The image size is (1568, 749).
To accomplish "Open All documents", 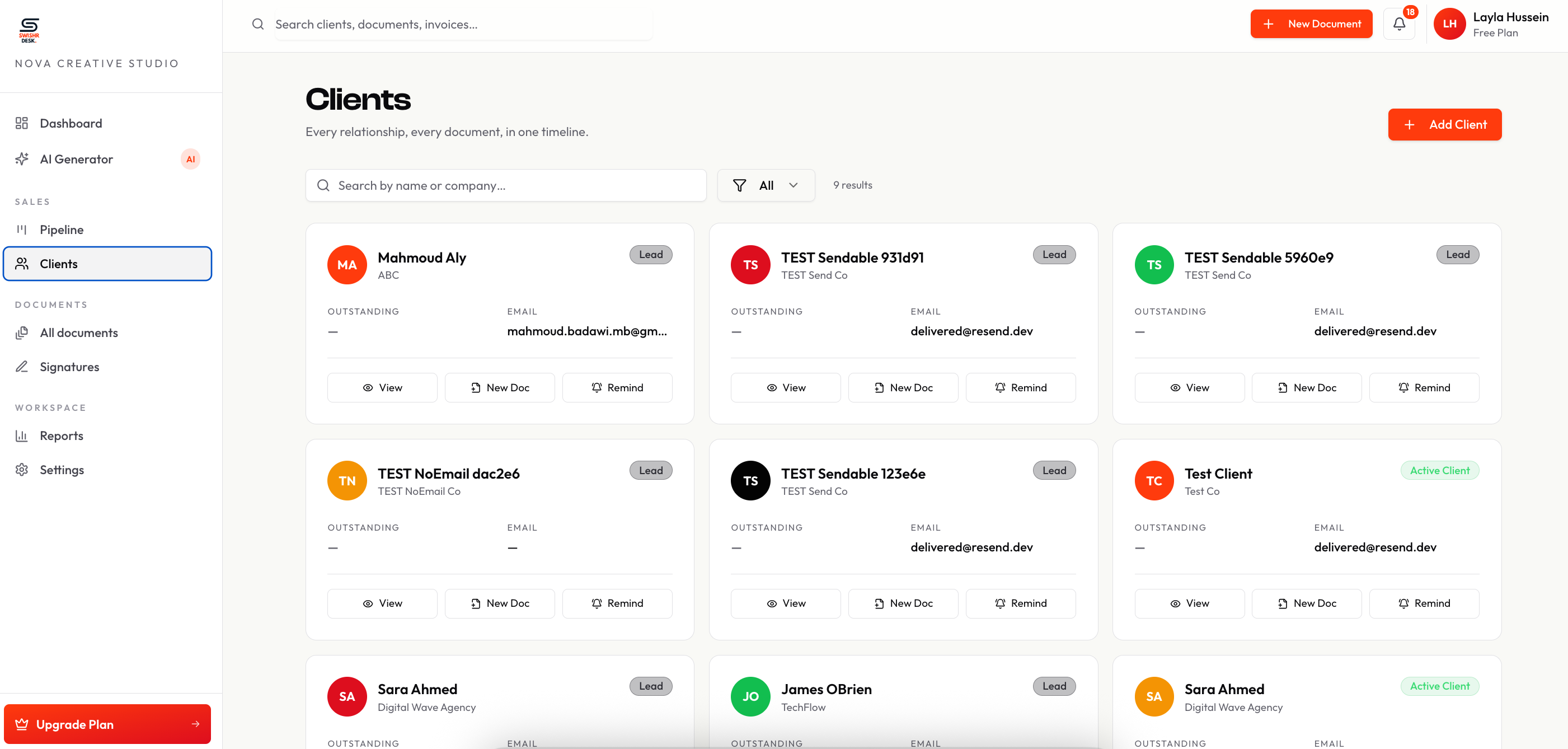I will tap(108, 333).
